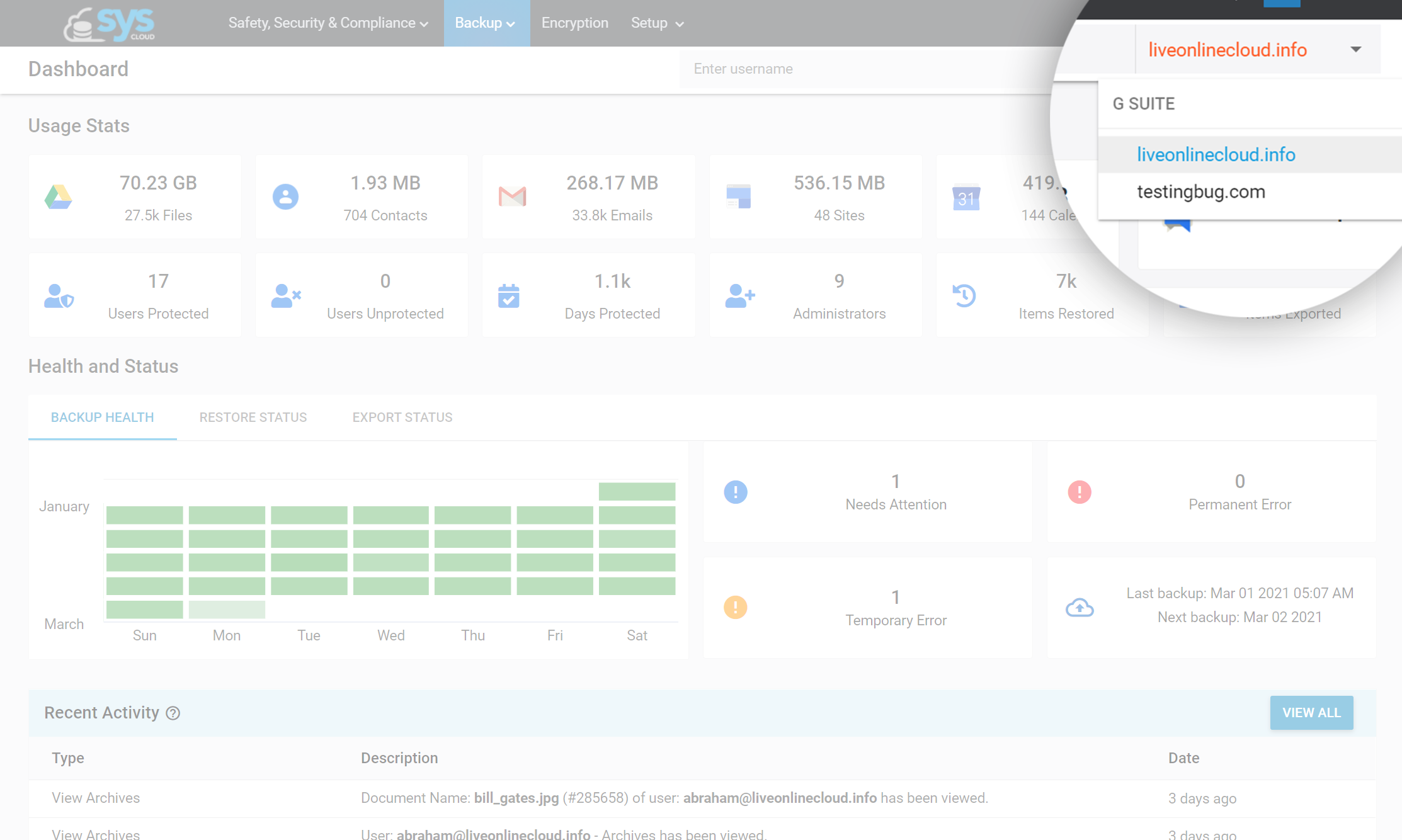Click the Users Protected shield icon

pyautogui.click(x=59, y=296)
